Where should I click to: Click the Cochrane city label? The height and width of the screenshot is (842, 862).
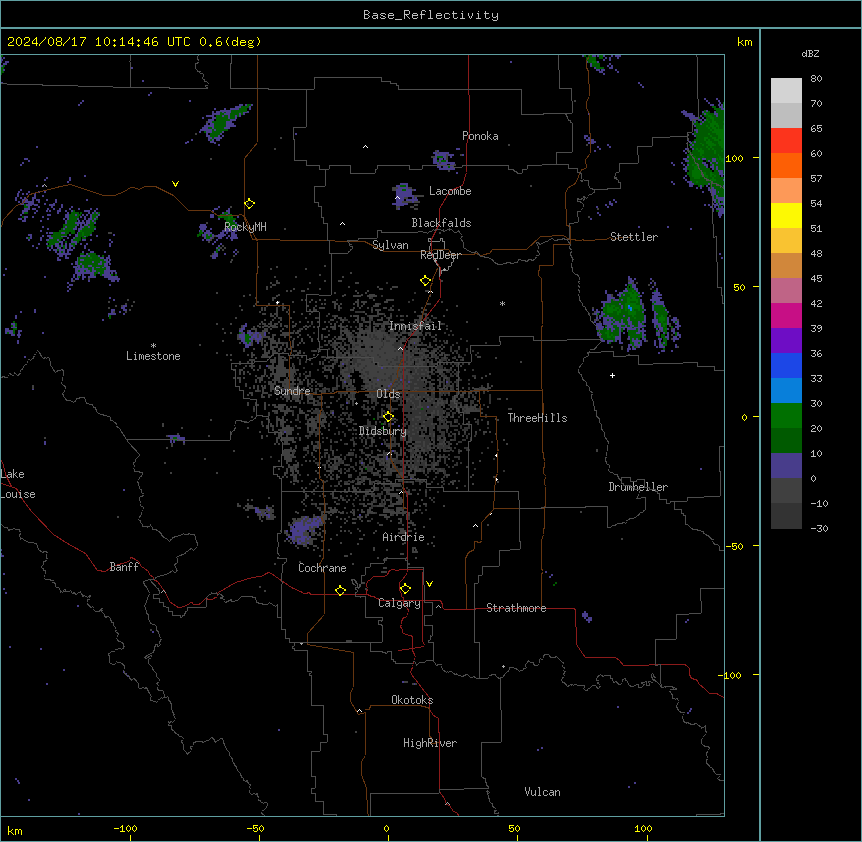click(x=322, y=568)
